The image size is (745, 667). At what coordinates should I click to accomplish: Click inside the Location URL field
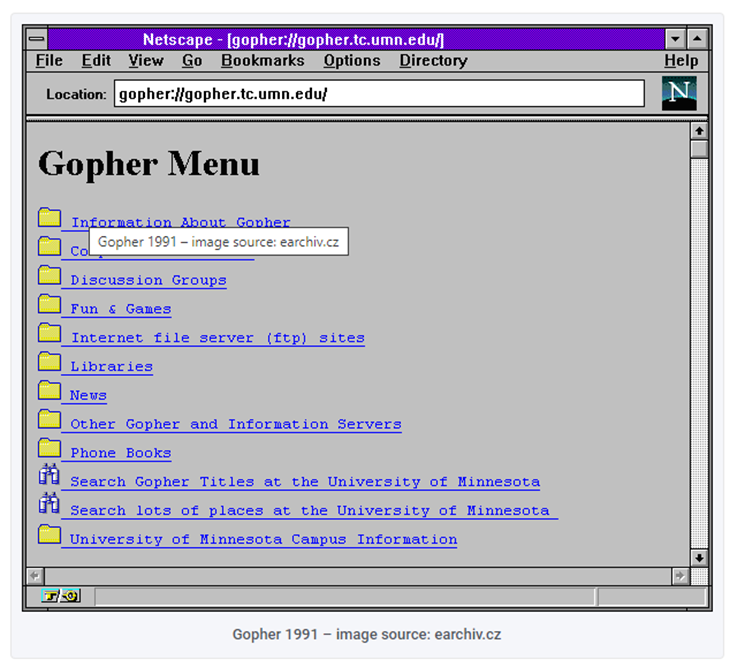380,94
